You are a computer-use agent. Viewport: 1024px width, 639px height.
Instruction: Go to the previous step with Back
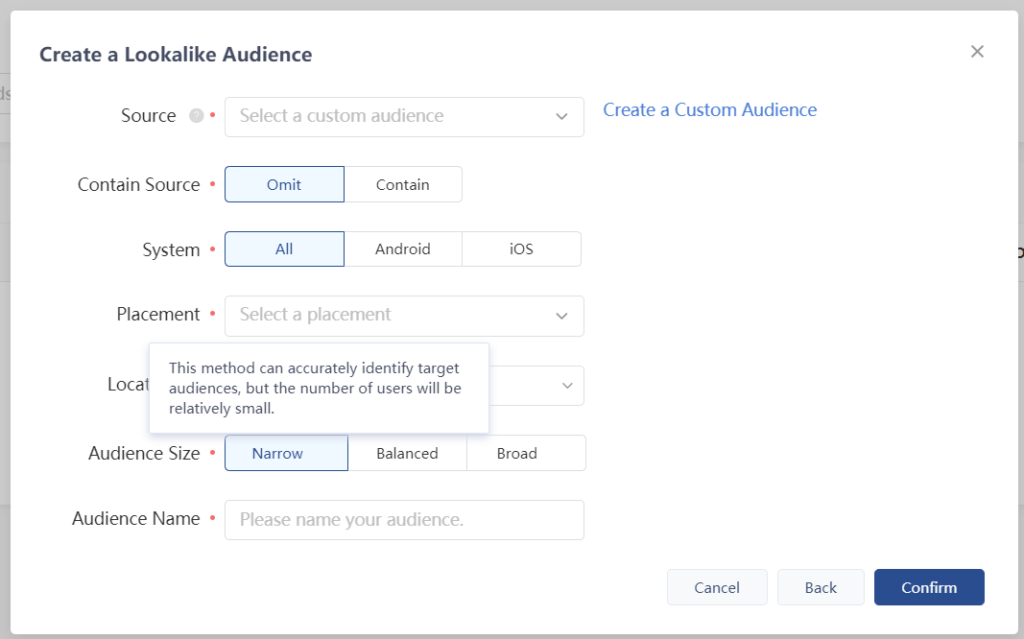click(820, 588)
